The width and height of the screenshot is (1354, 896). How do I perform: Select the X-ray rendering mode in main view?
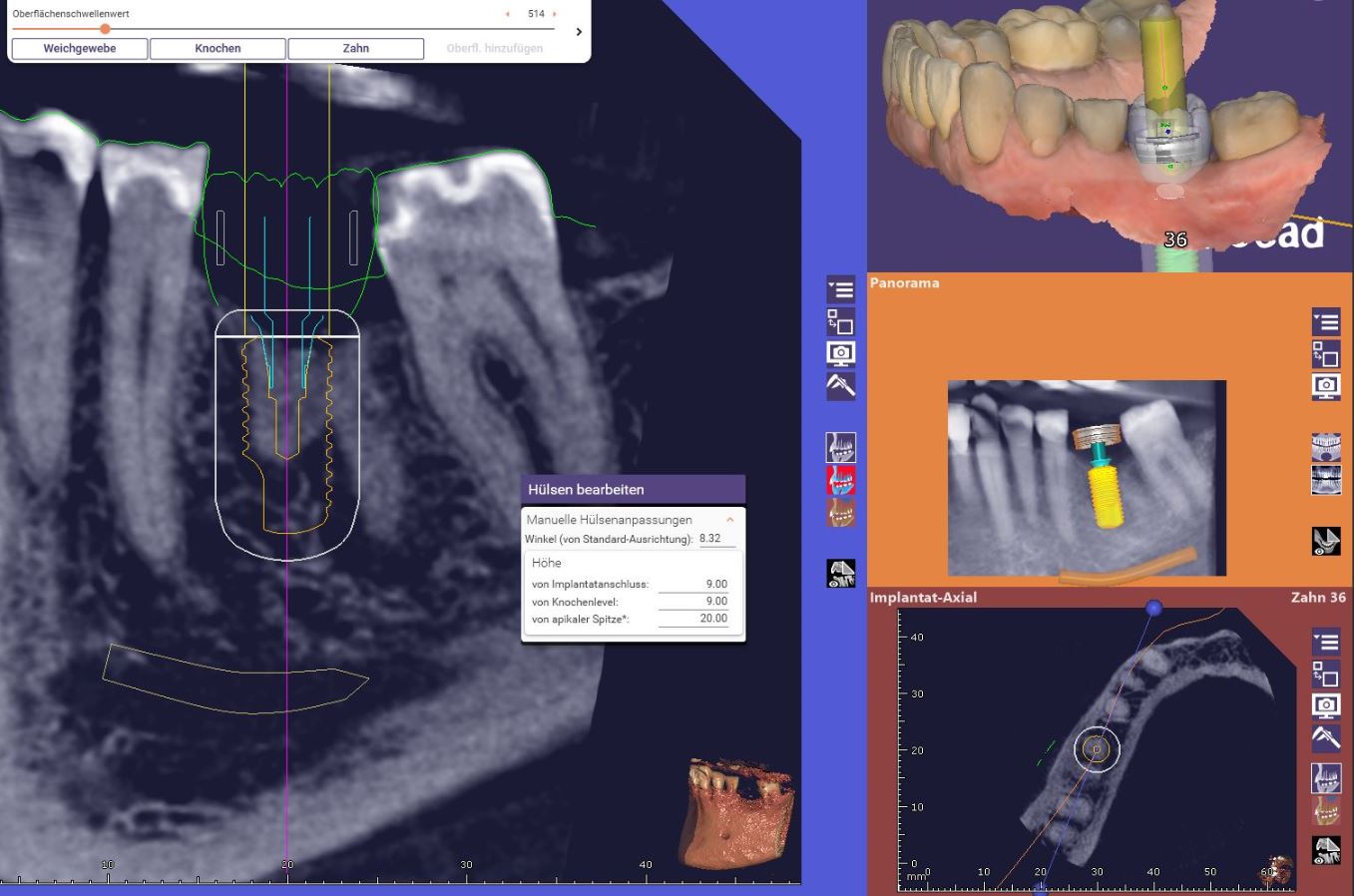point(840,448)
